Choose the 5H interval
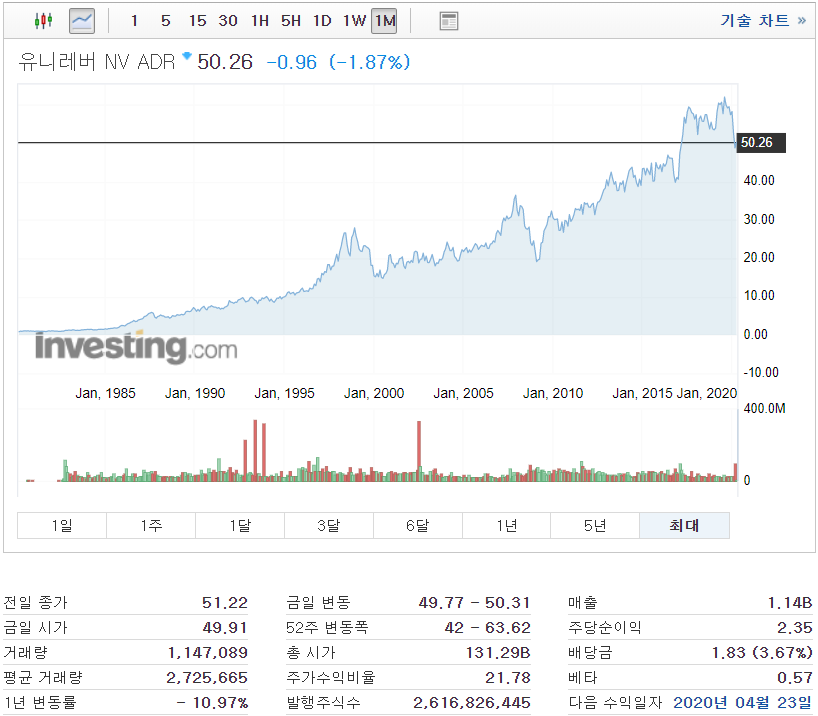The width and height of the screenshot is (818, 716). 291,21
